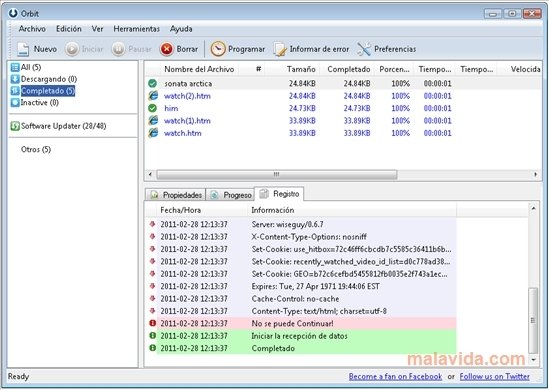Image resolution: width=549 pixels, height=390 pixels.
Task: Click file list scrollbar left arrow
Action: tap(150, 174)
